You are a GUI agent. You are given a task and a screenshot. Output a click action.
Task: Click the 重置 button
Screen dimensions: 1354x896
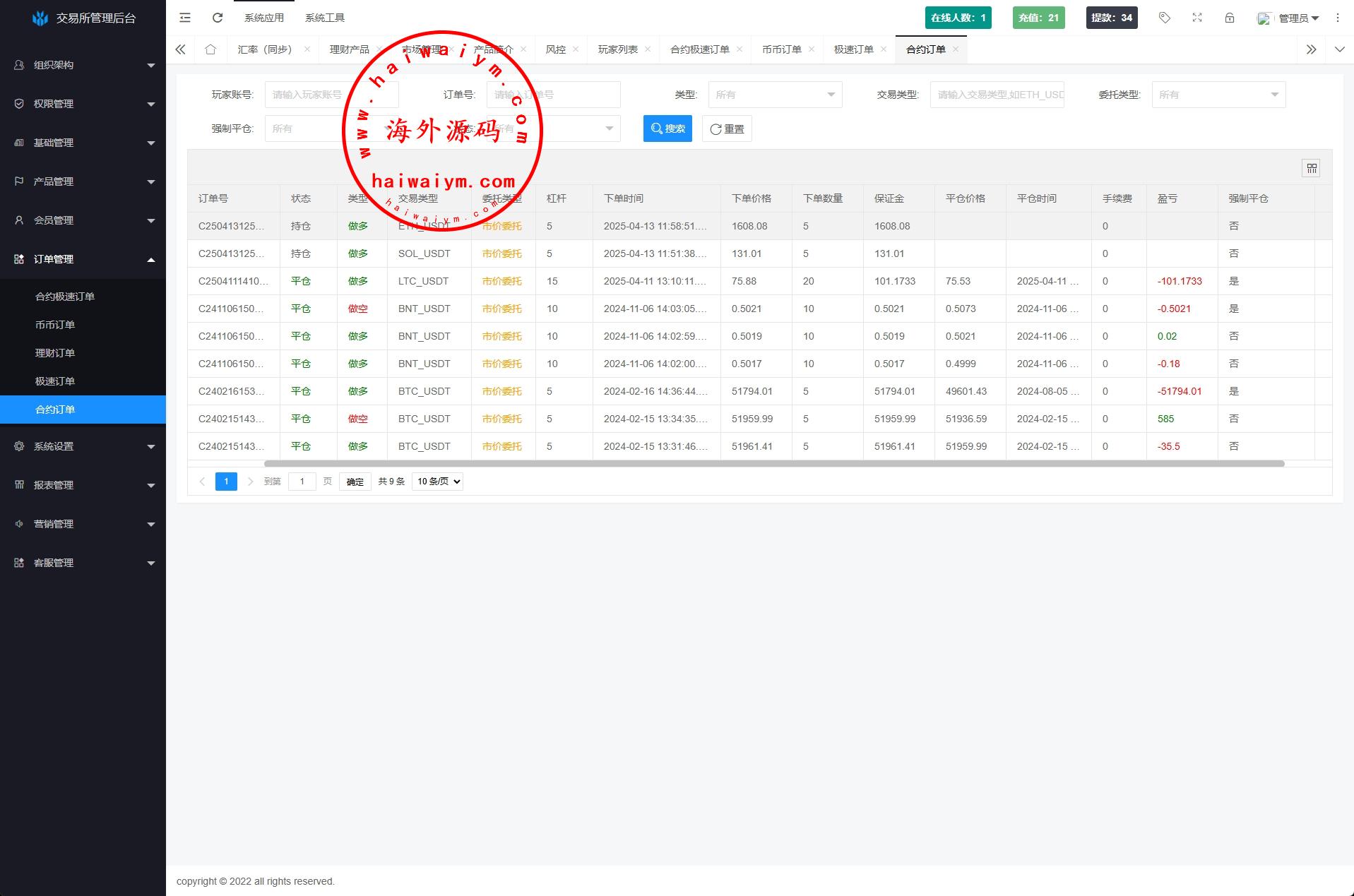pos(727,129)
